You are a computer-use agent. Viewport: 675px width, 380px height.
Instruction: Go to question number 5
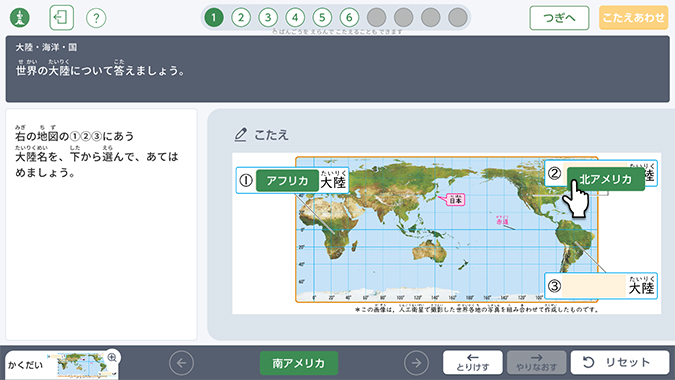(x=322, y=18)
